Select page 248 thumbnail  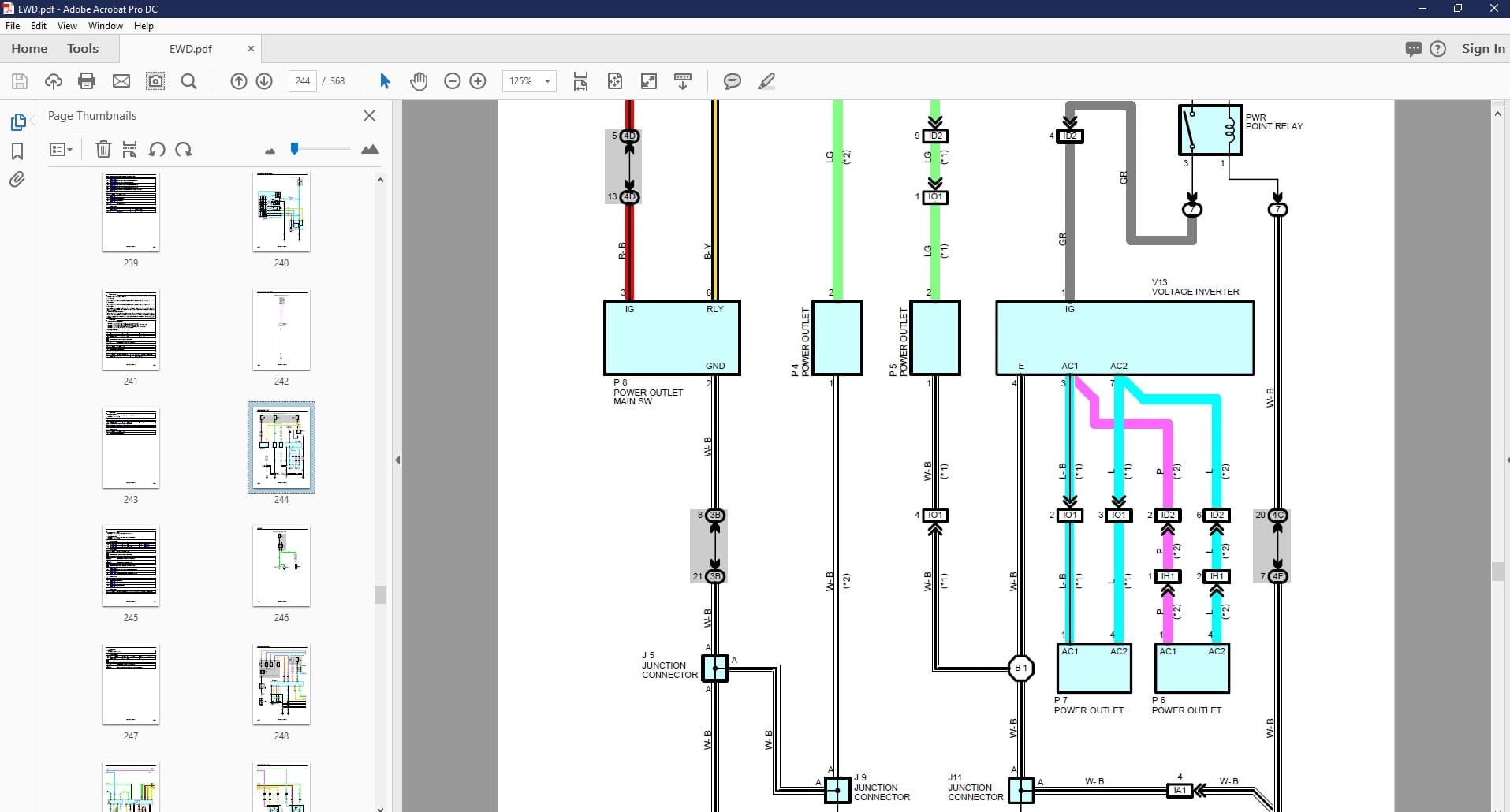coord(281,684)
